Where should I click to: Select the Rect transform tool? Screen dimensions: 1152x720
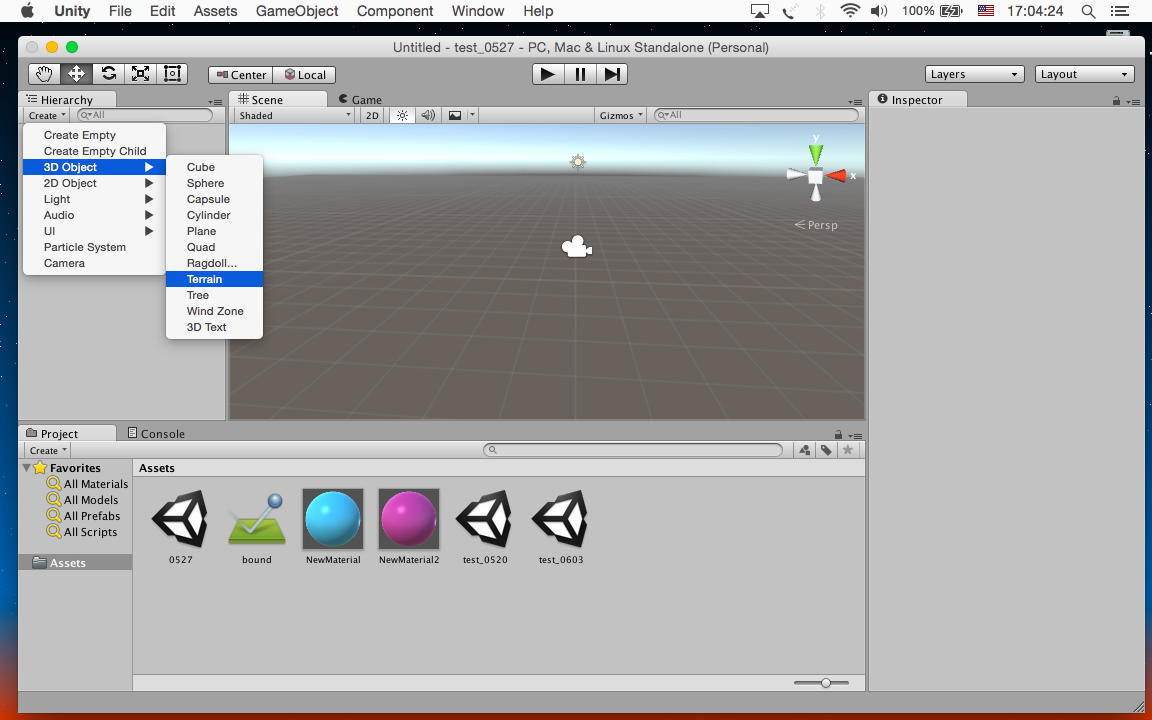click(x=172, y=74)
